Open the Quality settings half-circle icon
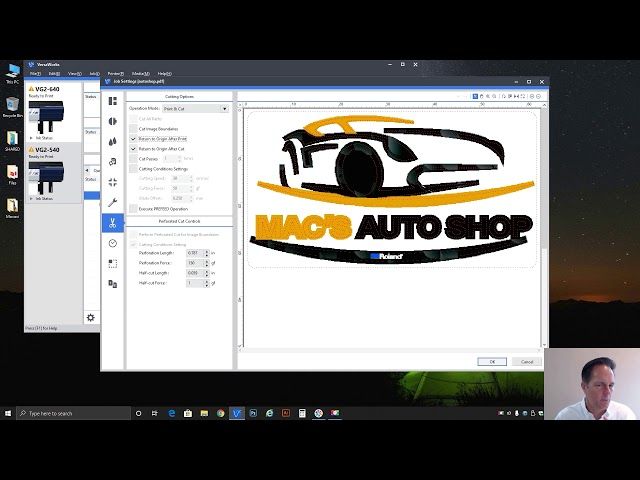 [x=113, y=121]
